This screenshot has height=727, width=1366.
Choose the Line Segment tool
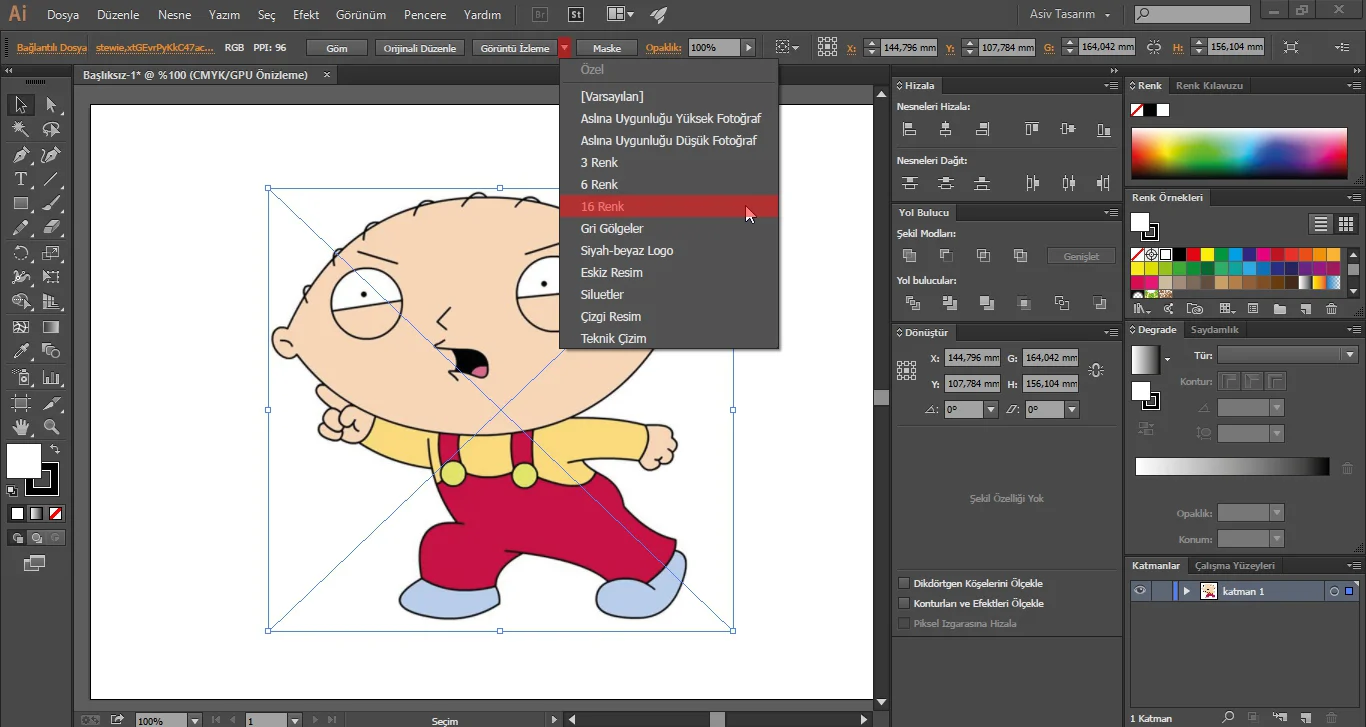(51, 179)
